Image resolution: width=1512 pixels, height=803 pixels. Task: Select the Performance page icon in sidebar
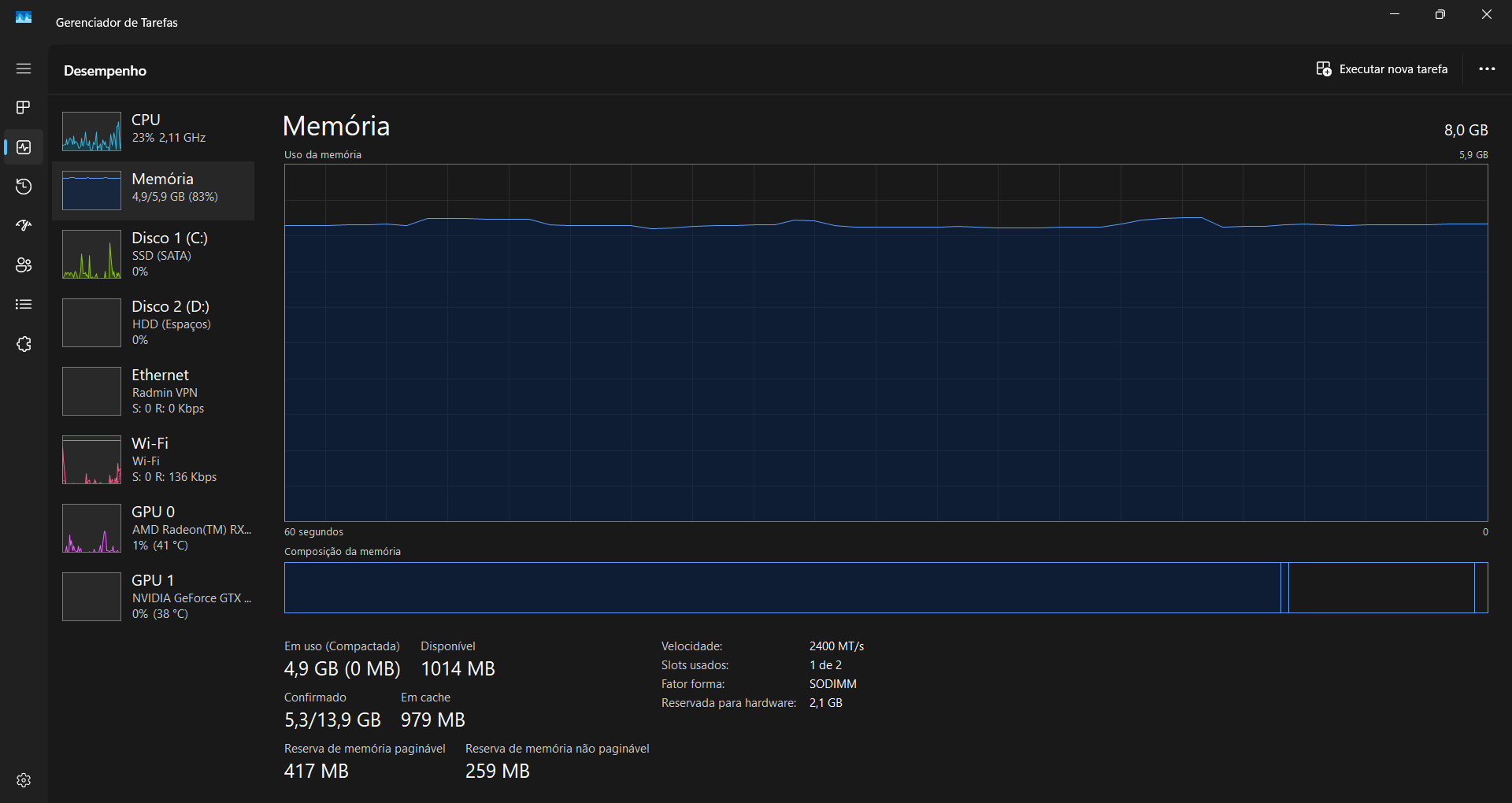point(24,147)
